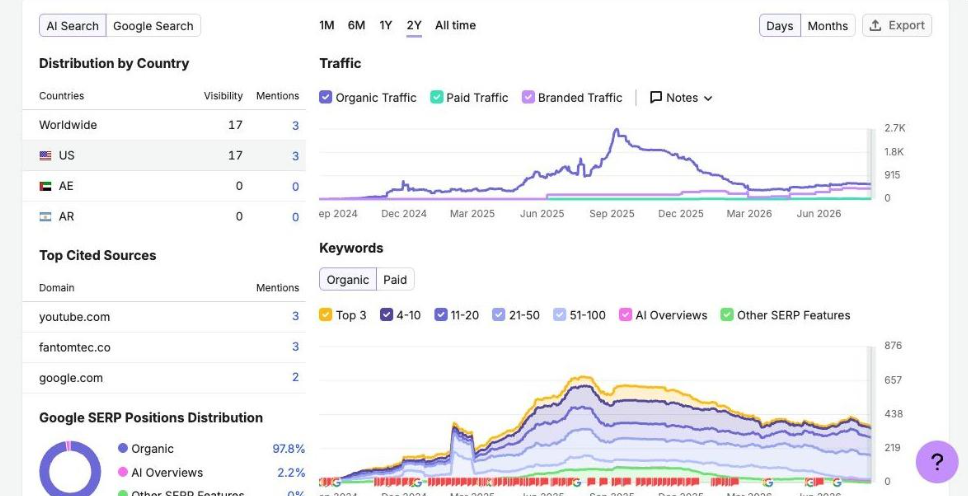Click the US flag icon
This screenshot has width=968, height=496.
pos(45,156)
